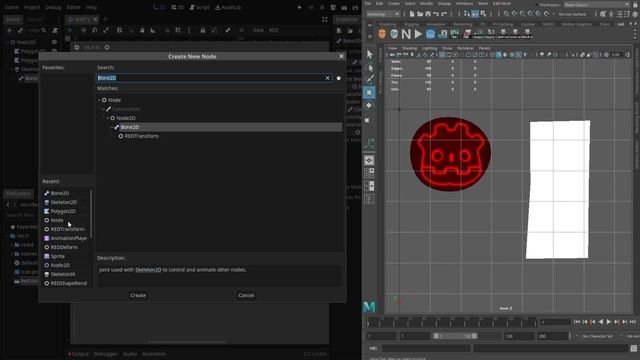This screenshot has height=360, width=640.
Task: Click the Add node plus icon in Scene dock
Action: tap(9, 30)
